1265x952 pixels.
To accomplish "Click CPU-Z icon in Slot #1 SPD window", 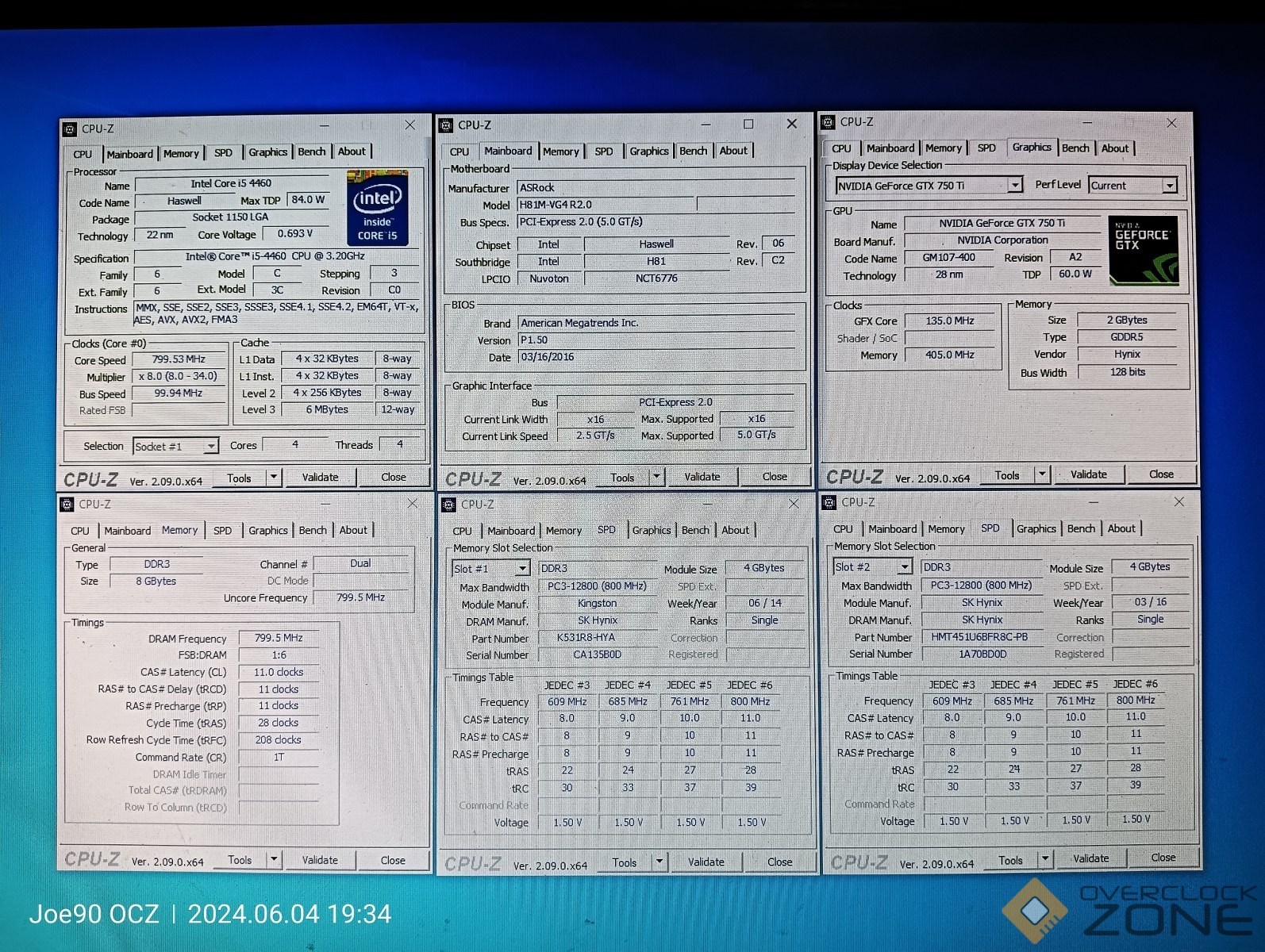I will tap(449, 505).
